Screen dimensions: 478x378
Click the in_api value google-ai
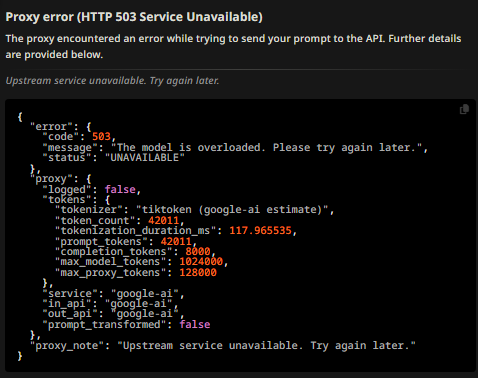point(138,303)
